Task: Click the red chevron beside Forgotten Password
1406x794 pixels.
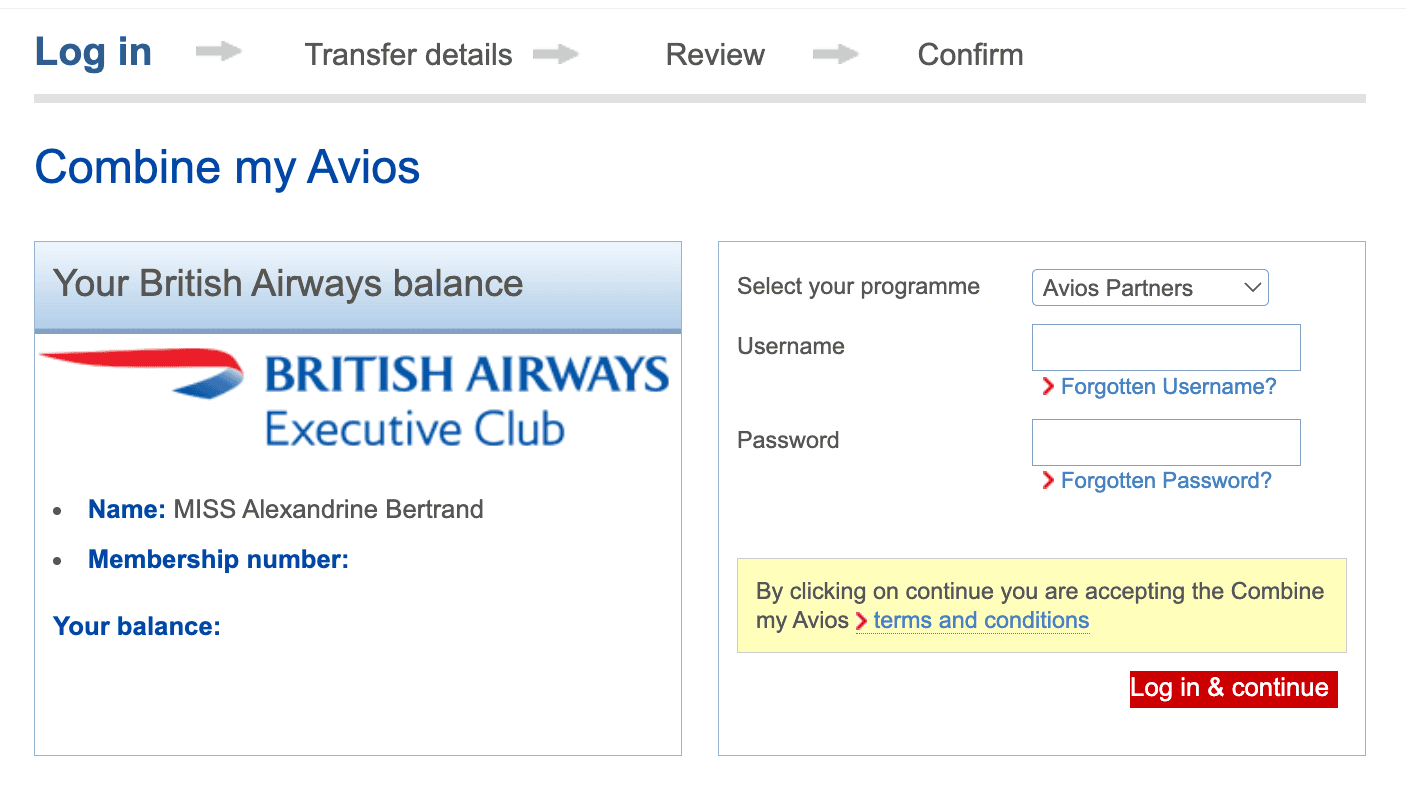Action: pos(1048,481)
